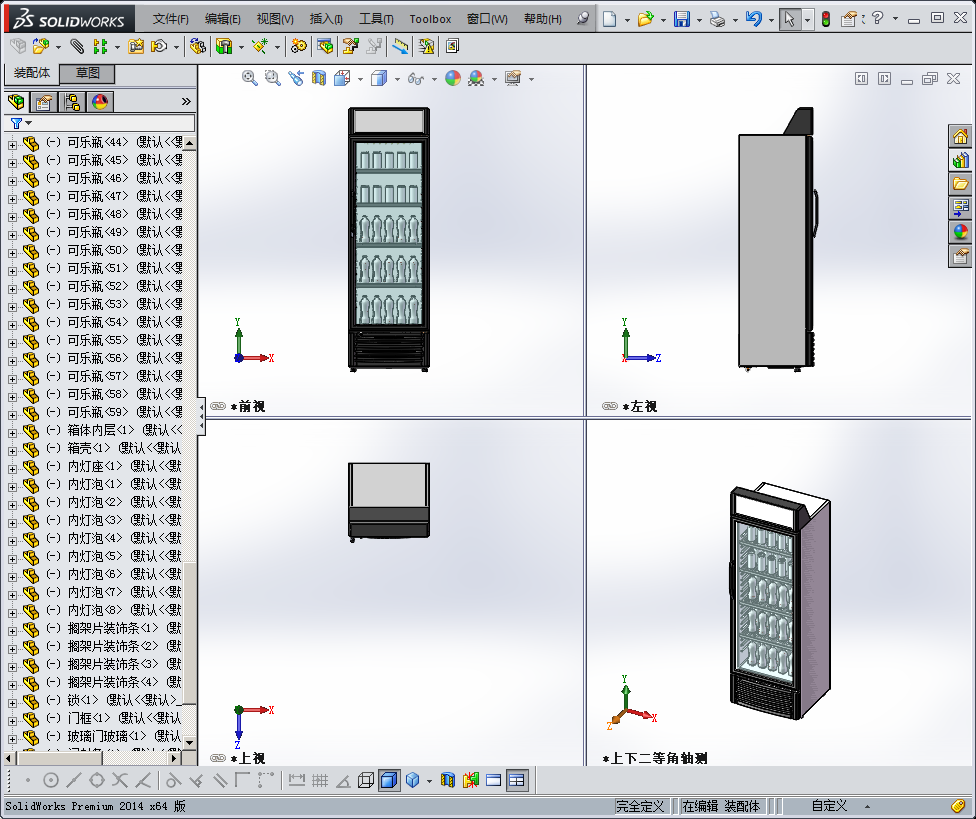
Task: Open the filter funnel dropdown
Action: pyautogui.click(x=21, y=123)
